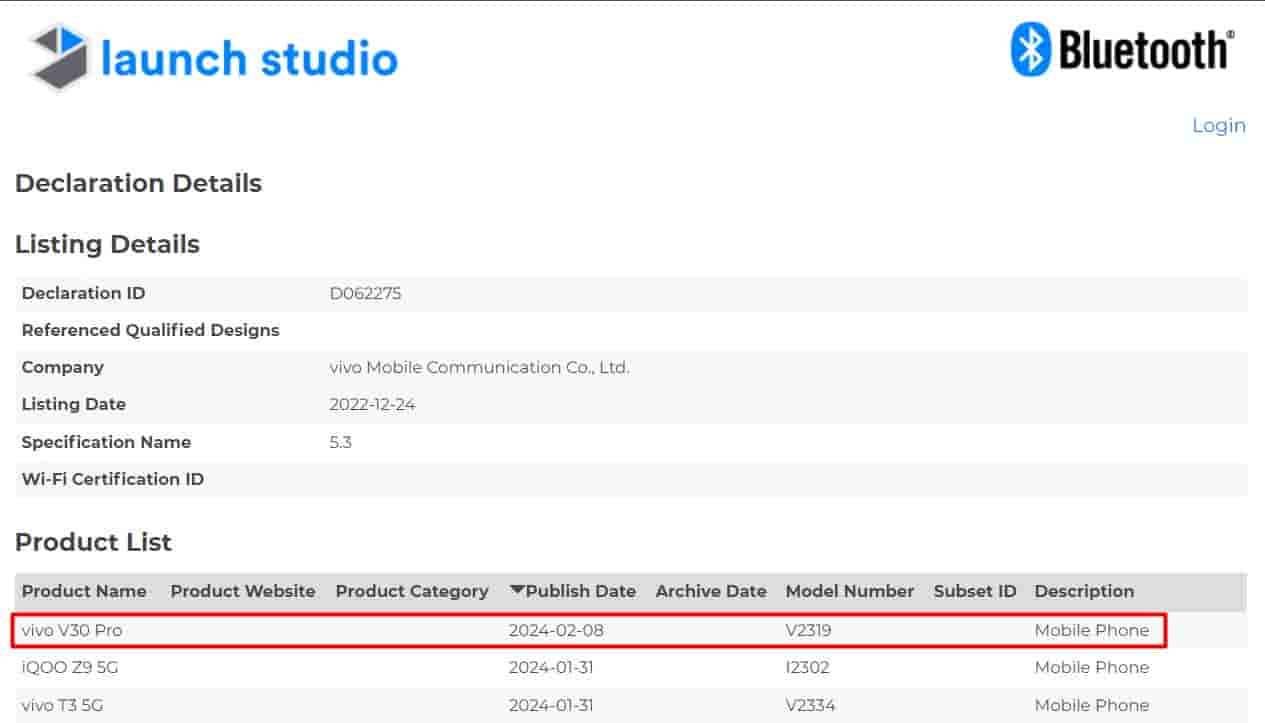1265x723 pixels.
Task: Select the vivo T3 5G product entry
Action: point(62,705)
